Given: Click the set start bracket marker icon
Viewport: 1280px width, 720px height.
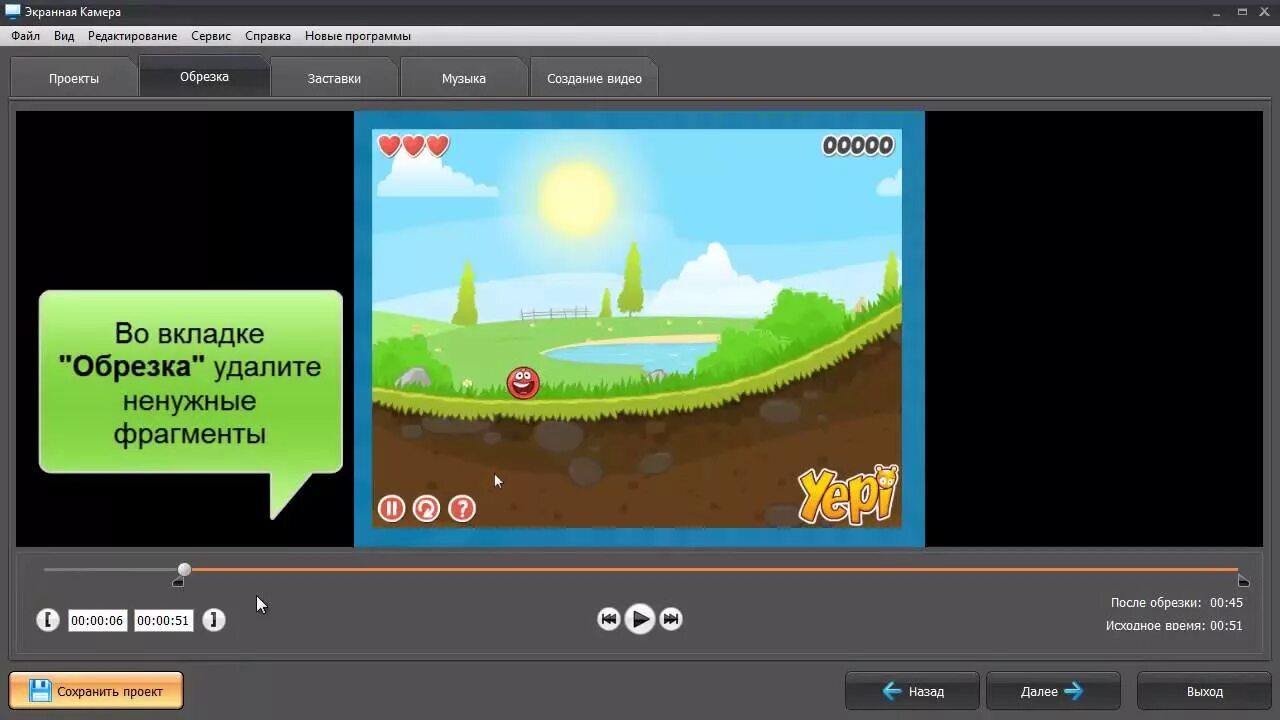Looking at the screenshot, I should (48, 620).
